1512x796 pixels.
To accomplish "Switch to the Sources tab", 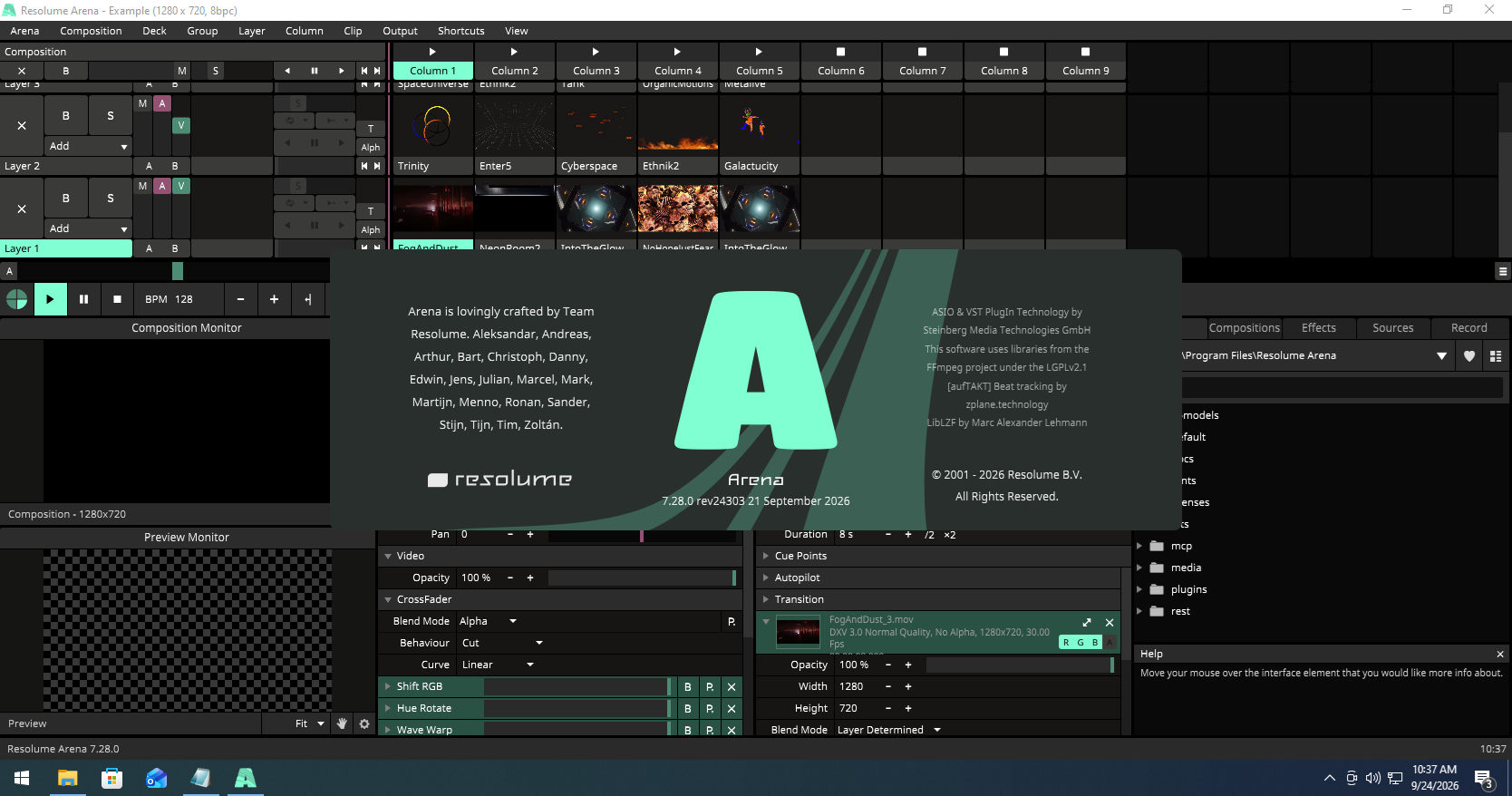I will click(x=1393, y=328).
